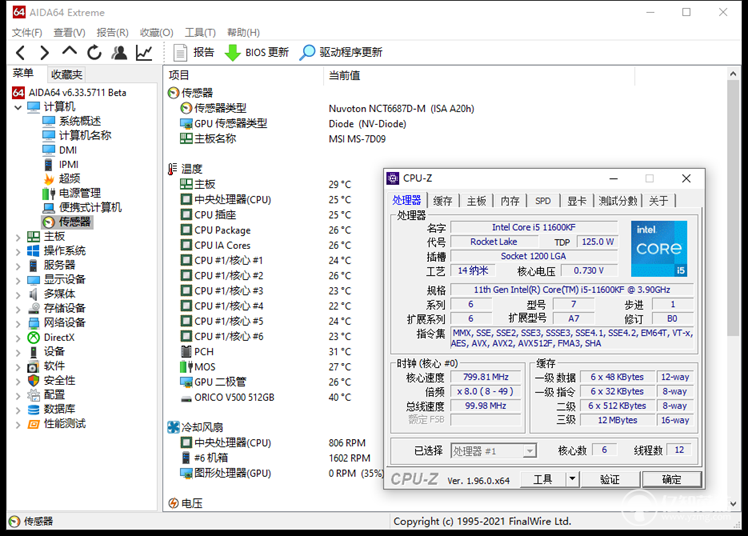Refresh the view with the circular arrow icon
This screenshot has width=748, height=536.
pyautogui.click(x=94, y=52)
